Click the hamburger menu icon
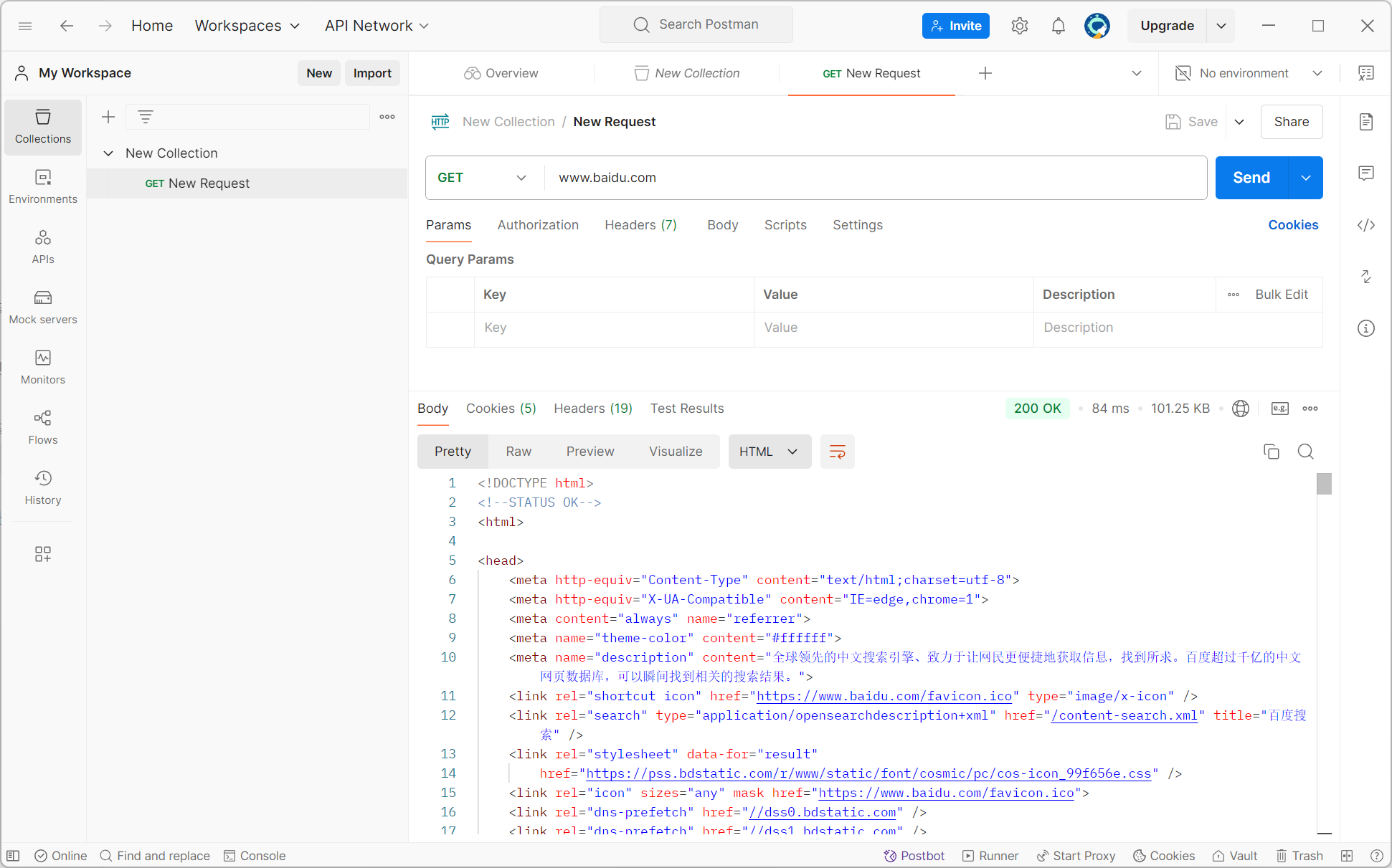Viewport: 1392px width, 868px height. pos(25,26)
